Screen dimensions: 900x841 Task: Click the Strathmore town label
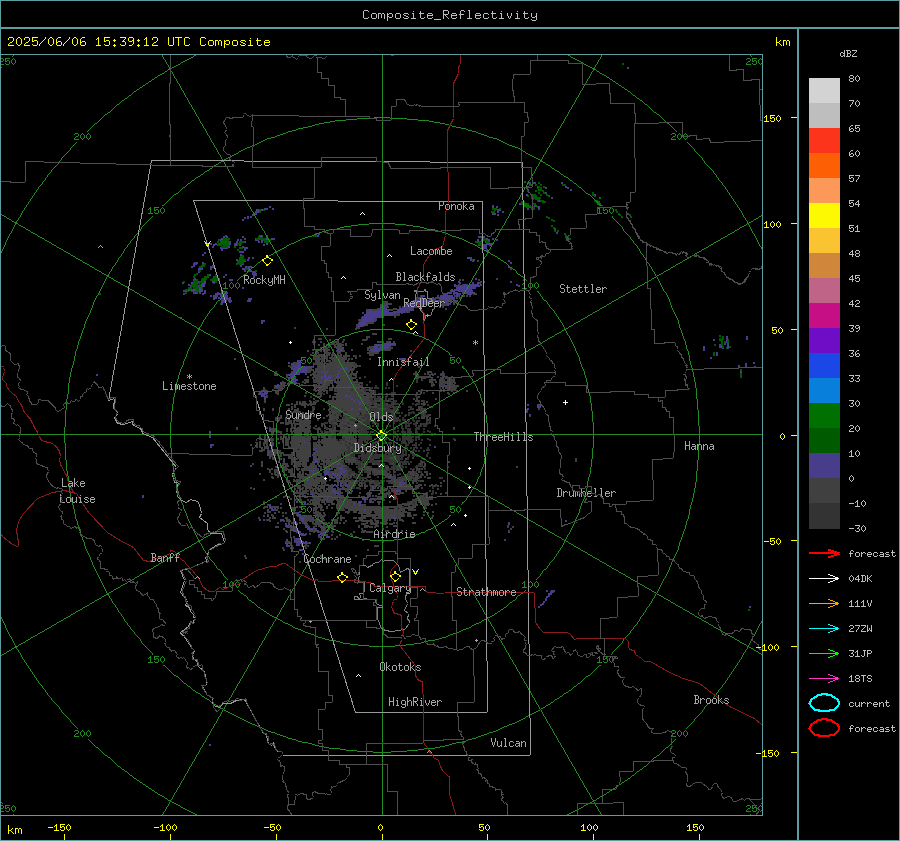486,592
